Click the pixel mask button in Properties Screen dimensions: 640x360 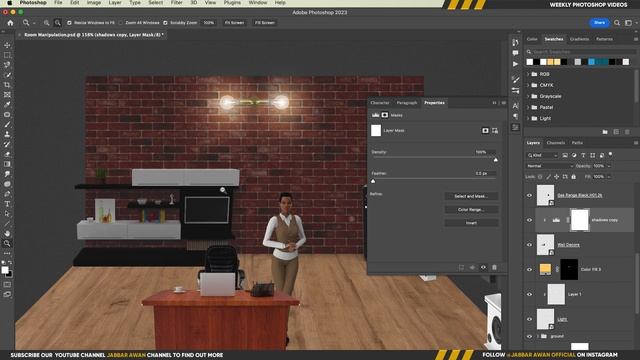485,131
